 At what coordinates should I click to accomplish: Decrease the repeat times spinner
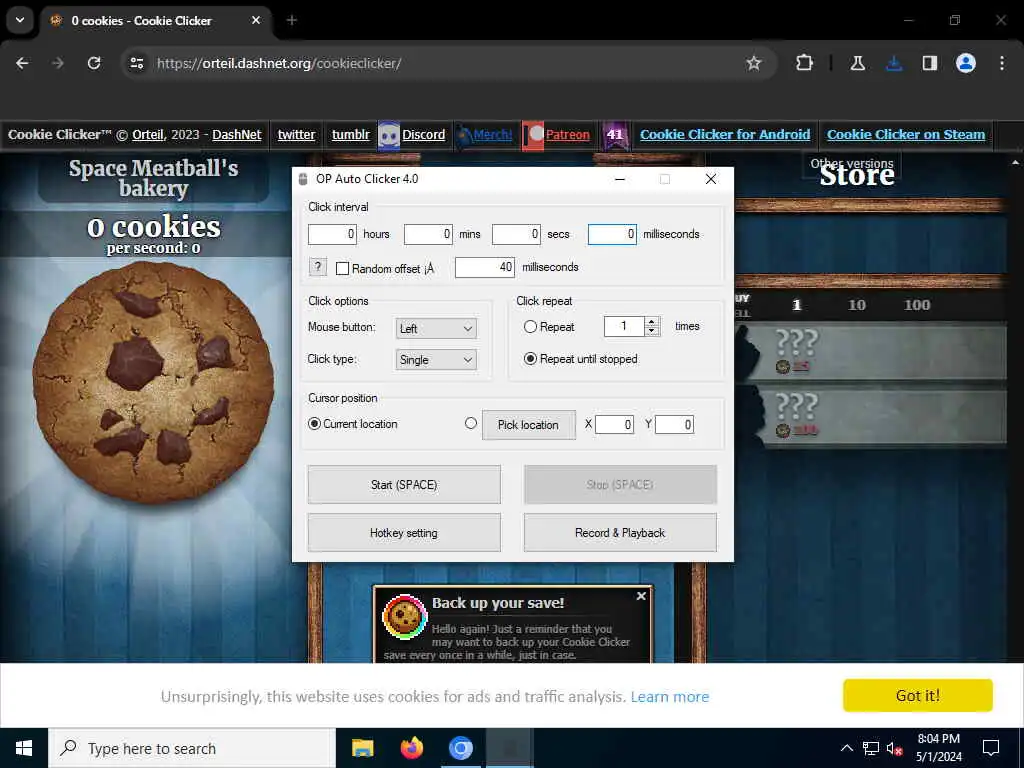pos(651,331)
